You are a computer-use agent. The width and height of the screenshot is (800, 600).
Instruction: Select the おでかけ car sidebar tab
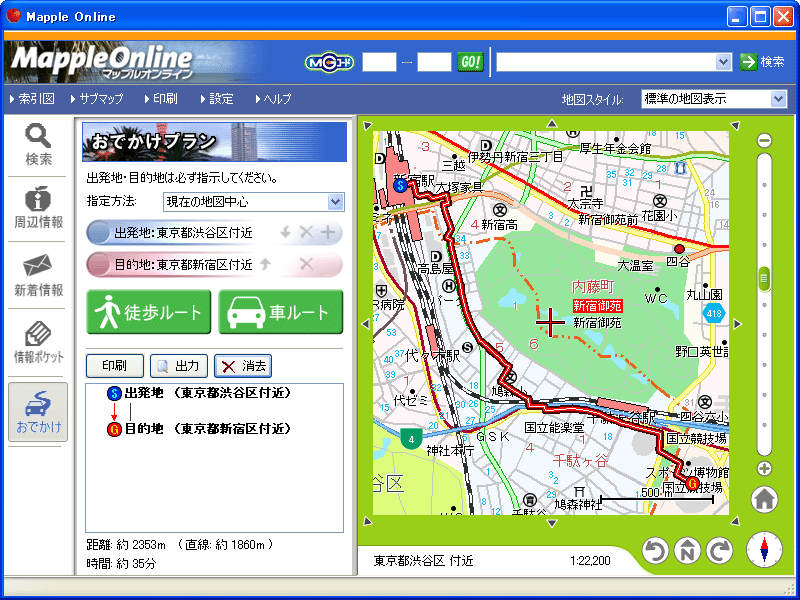tap(38, 412)
